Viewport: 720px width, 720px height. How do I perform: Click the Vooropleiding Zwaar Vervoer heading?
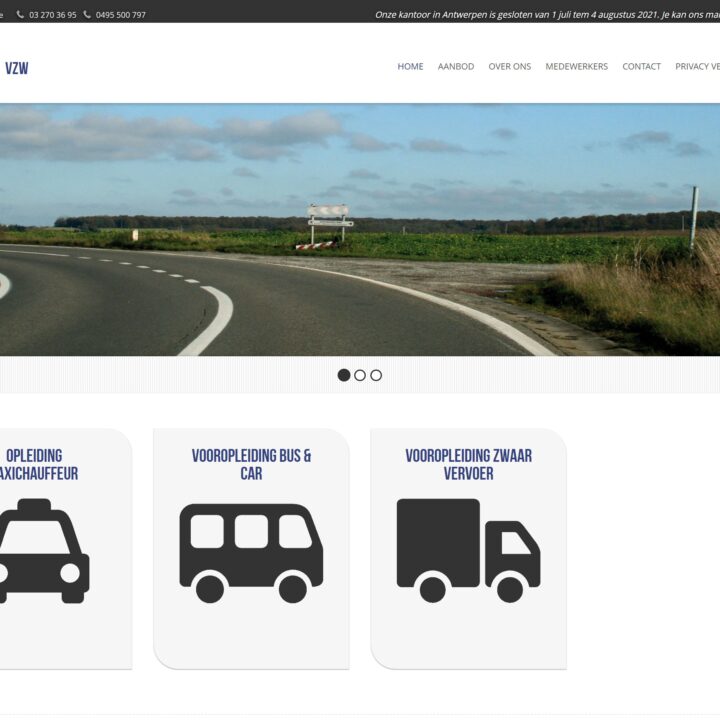[x=468, y=464]
